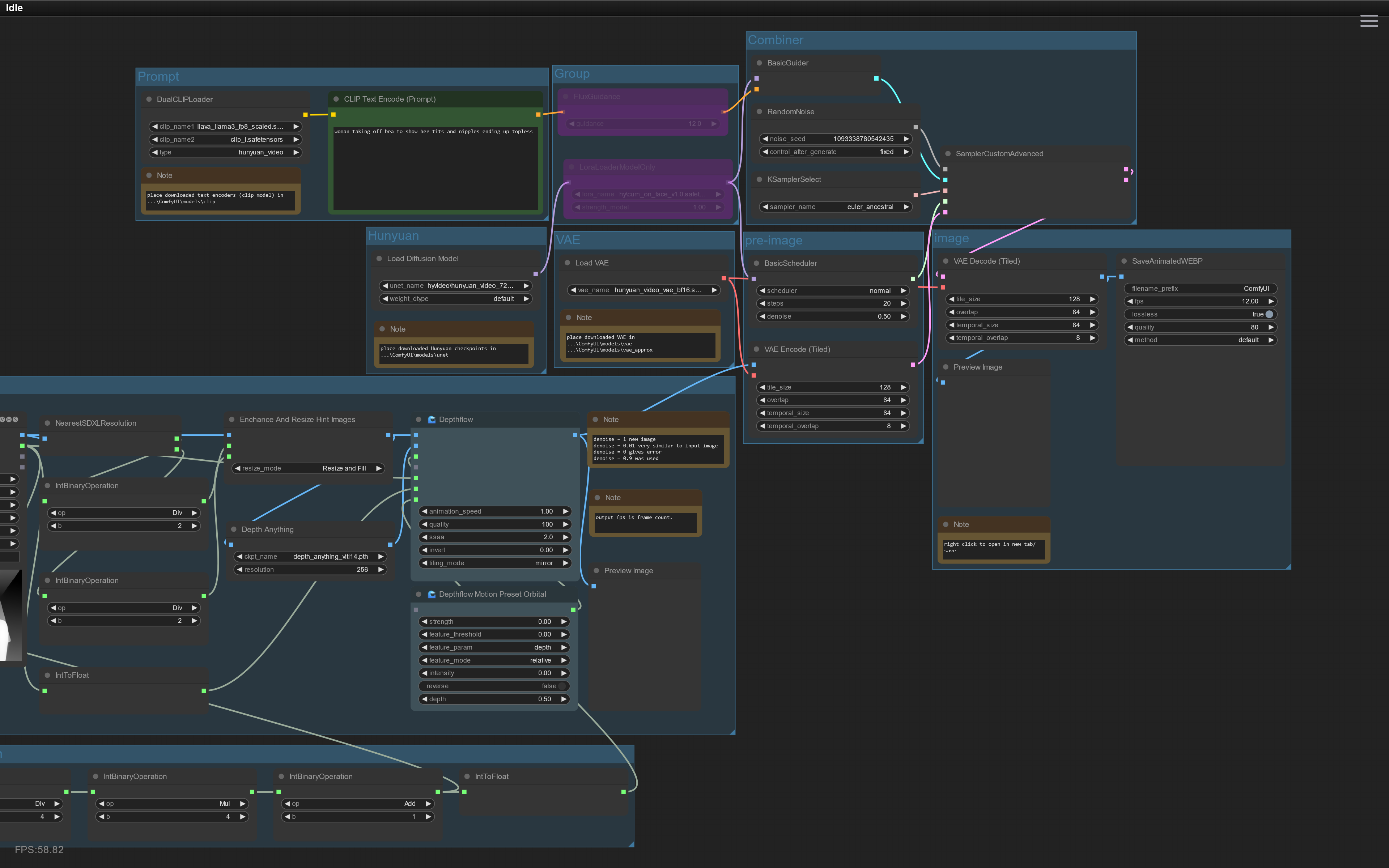
Task: Collapse the Depth Anything node via its dot
Action: point(234,529)
